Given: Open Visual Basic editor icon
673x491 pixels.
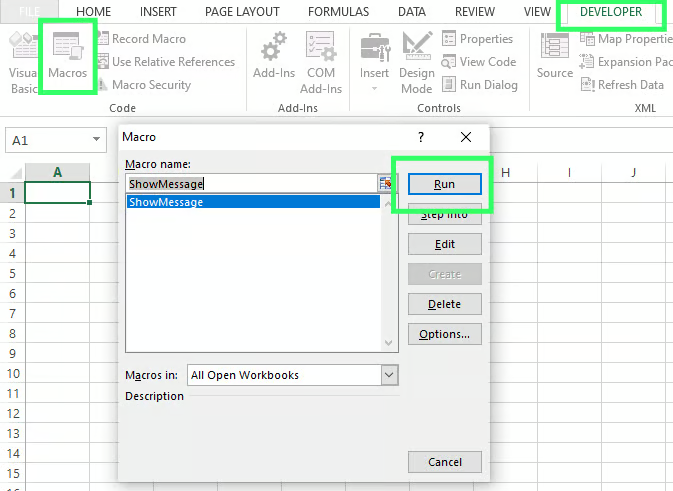Looking at the screenshot, I should tap(22, 60).
